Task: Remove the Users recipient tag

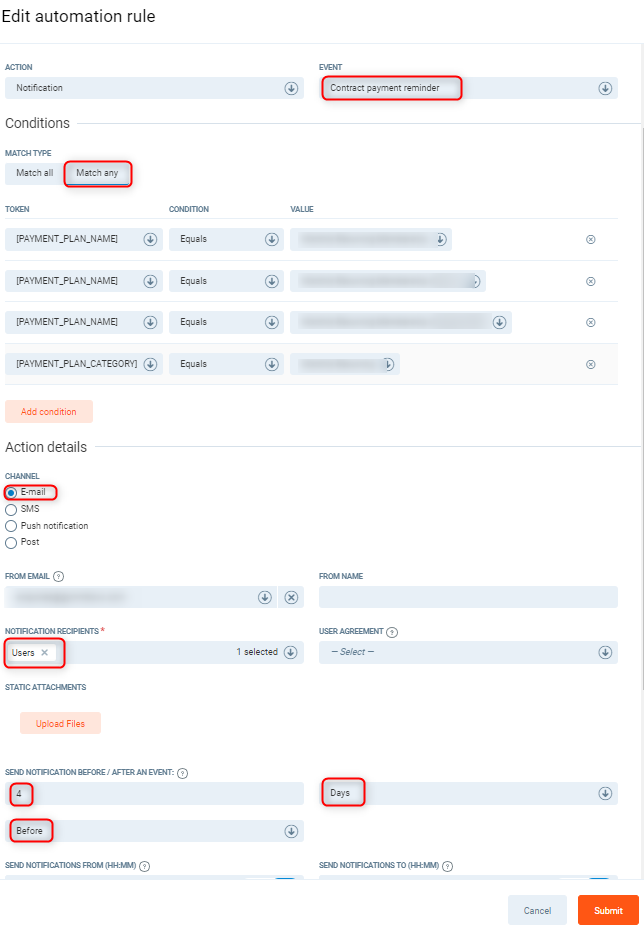Action: [x=44, y=652]
